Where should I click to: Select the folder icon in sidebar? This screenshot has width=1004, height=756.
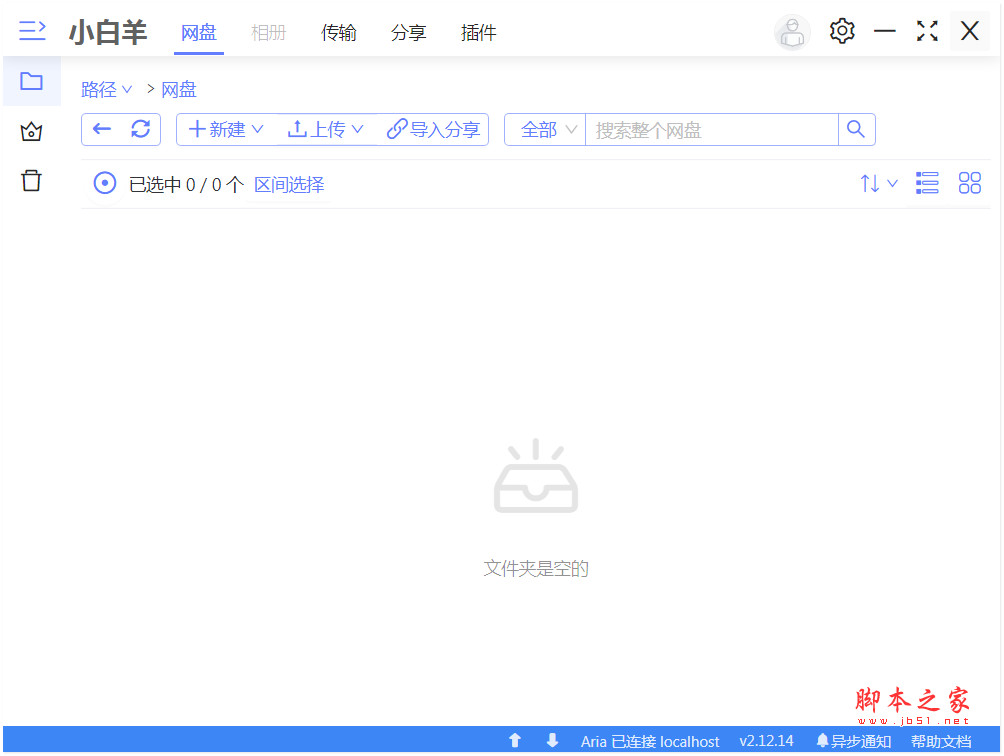tap(31, 81)
